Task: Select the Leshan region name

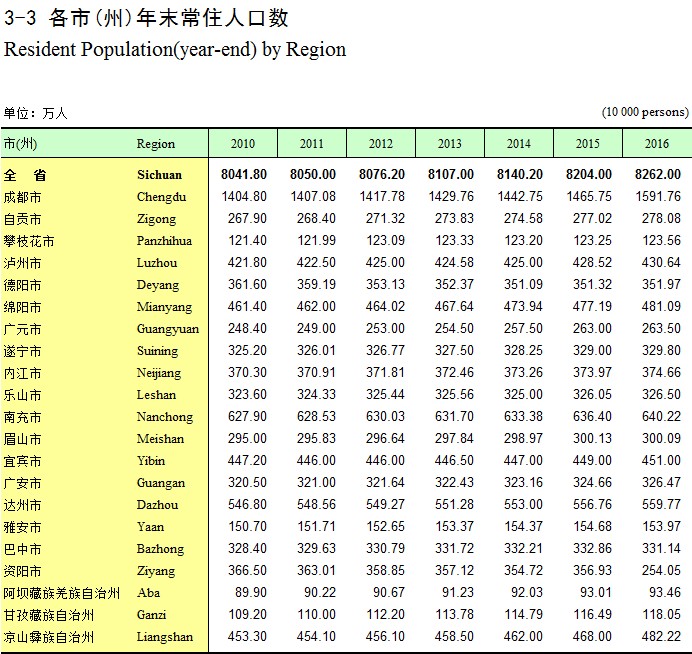Action: tap(156, 395)
